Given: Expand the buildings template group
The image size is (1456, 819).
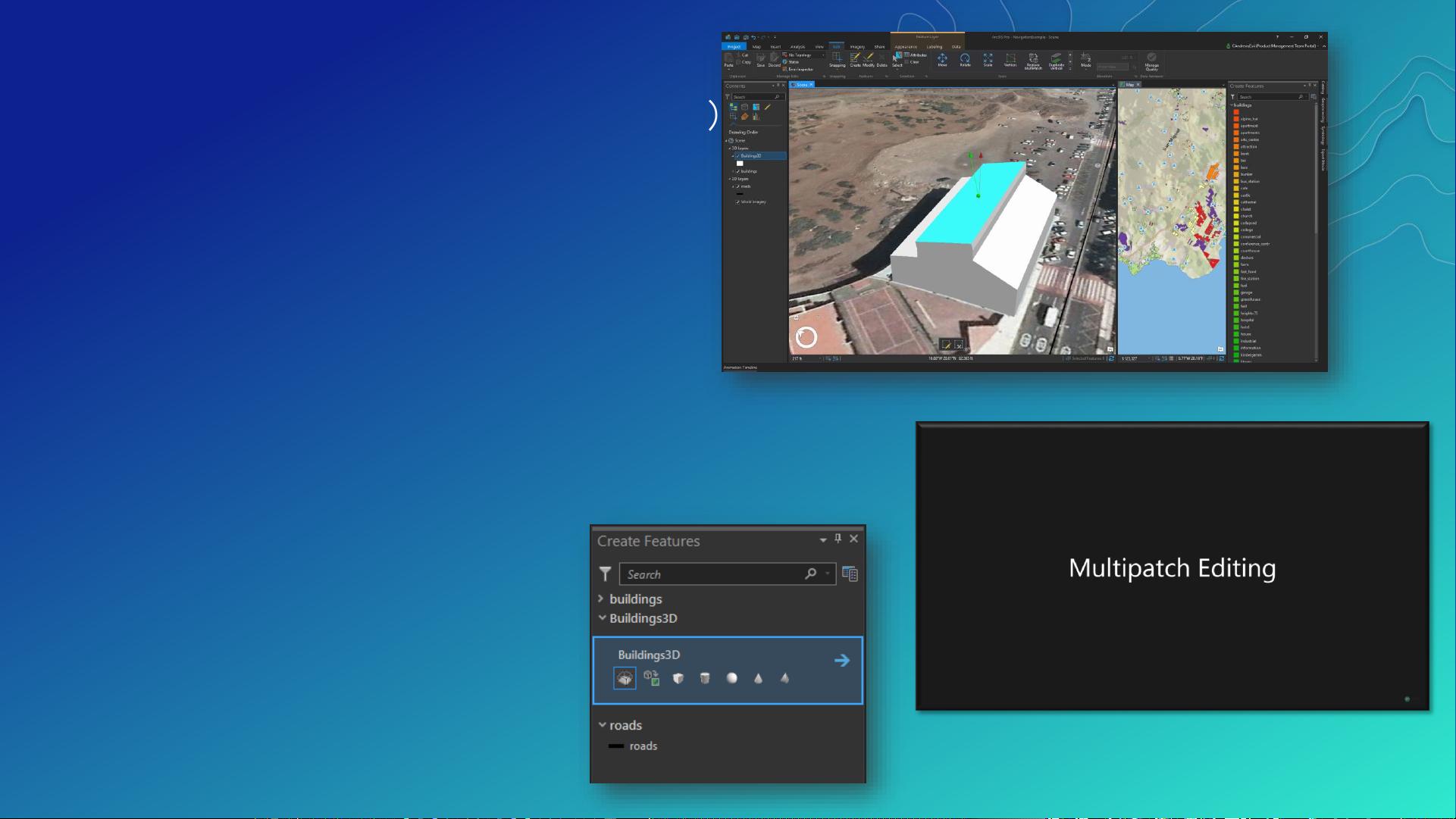Looking at the screenshot, I should coord(601,599).
